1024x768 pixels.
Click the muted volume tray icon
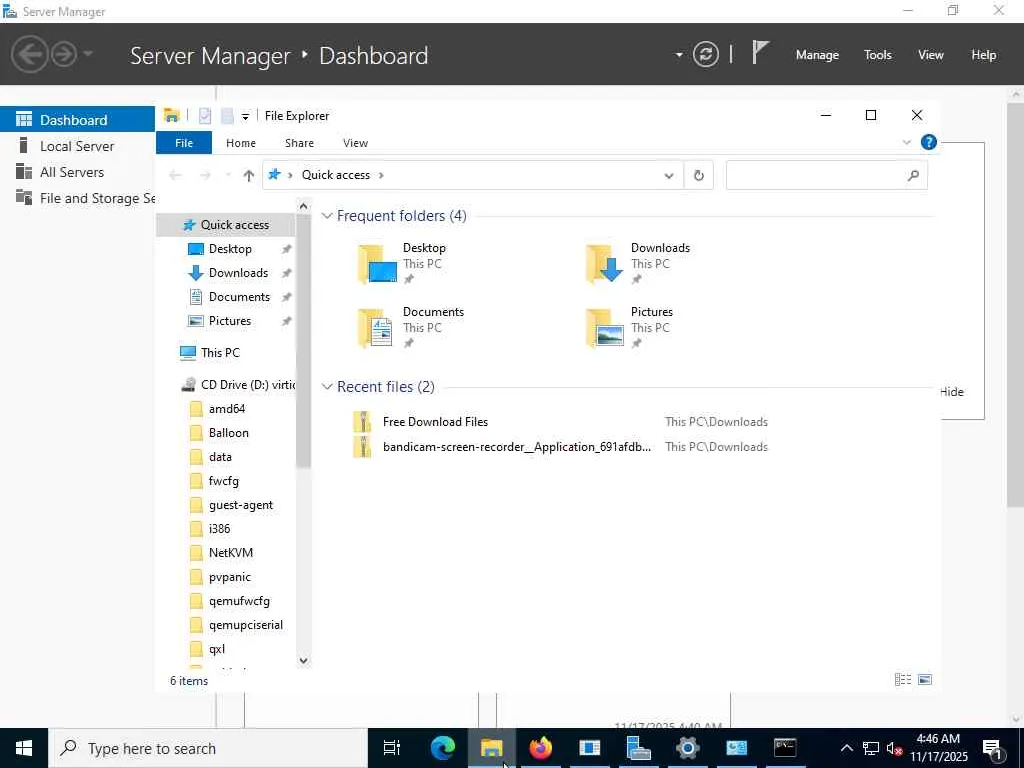click(894, 749)
